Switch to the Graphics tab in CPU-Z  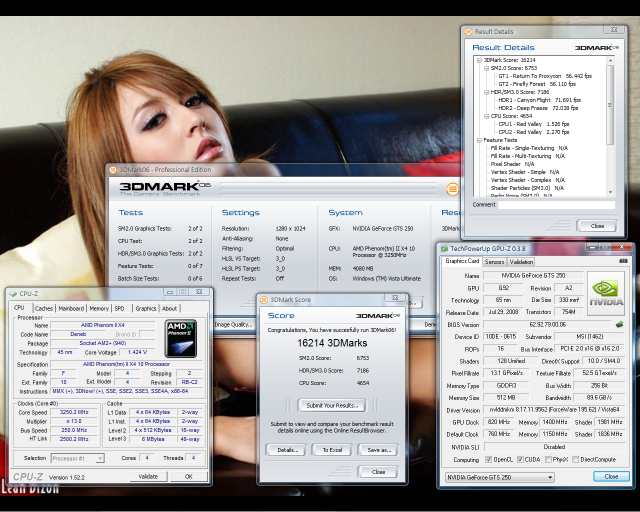146,309
